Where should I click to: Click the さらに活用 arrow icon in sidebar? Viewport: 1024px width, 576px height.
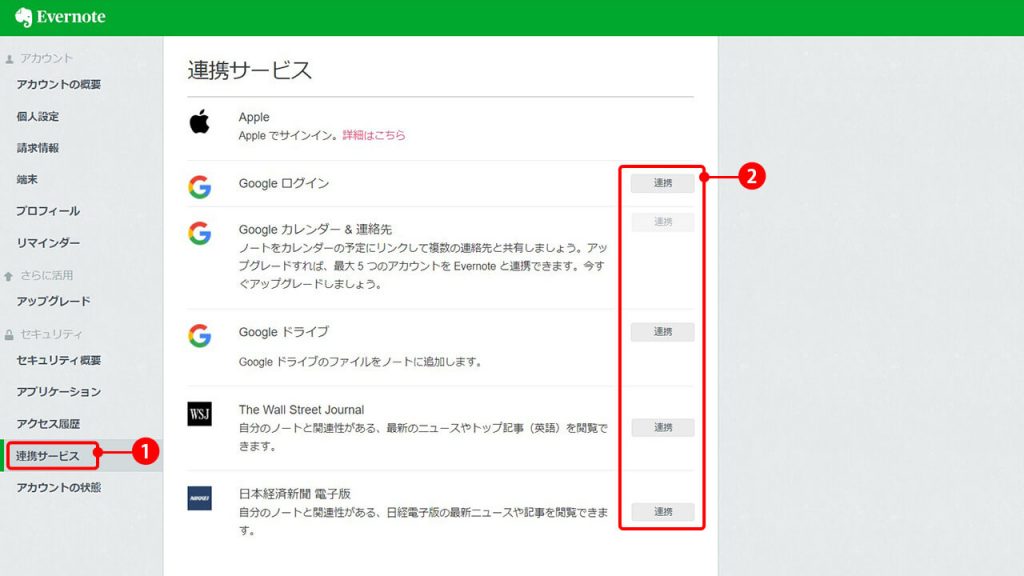click(x=8, y=276)
